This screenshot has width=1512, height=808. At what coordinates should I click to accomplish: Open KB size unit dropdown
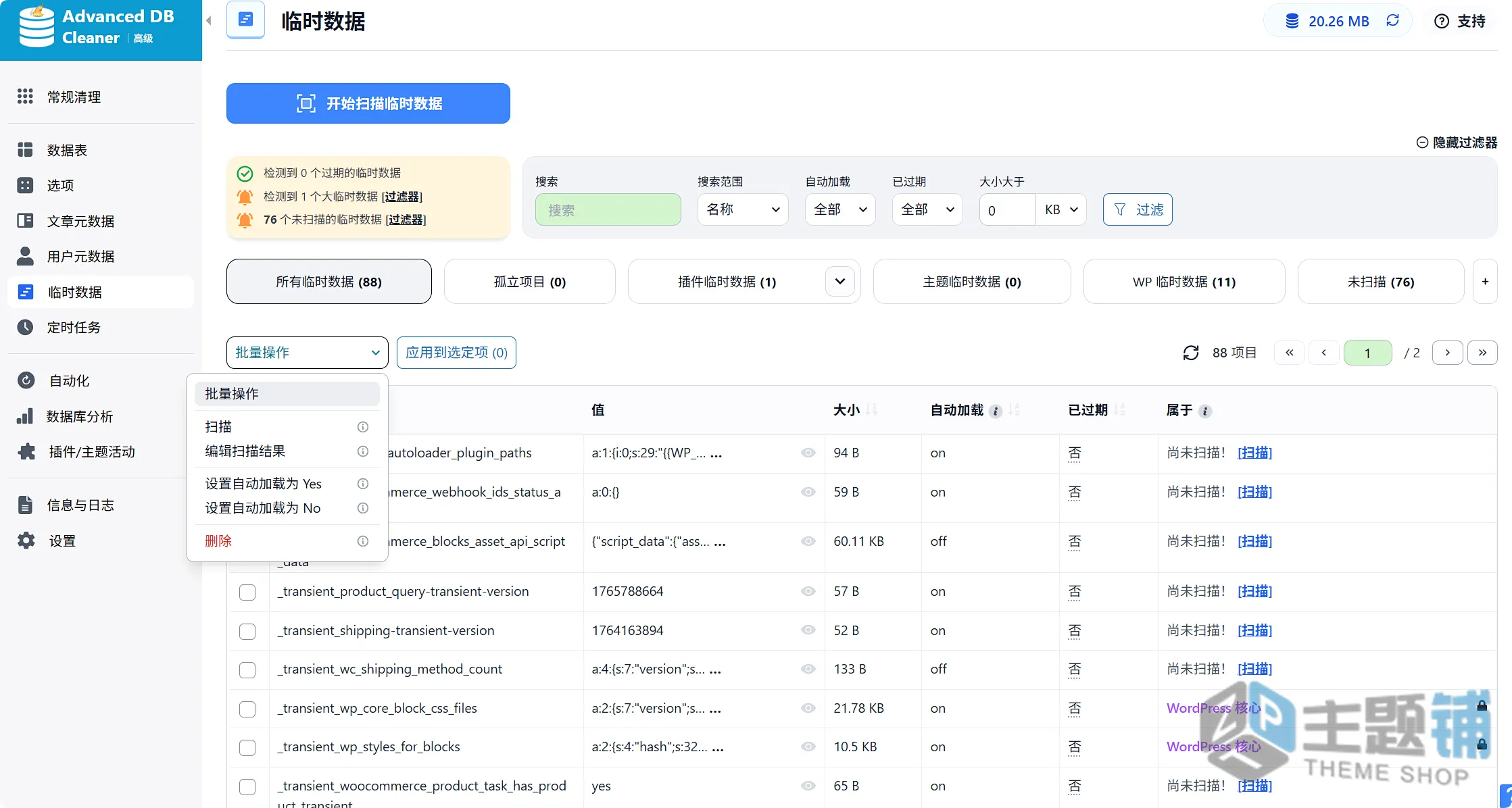point(1061,209)
